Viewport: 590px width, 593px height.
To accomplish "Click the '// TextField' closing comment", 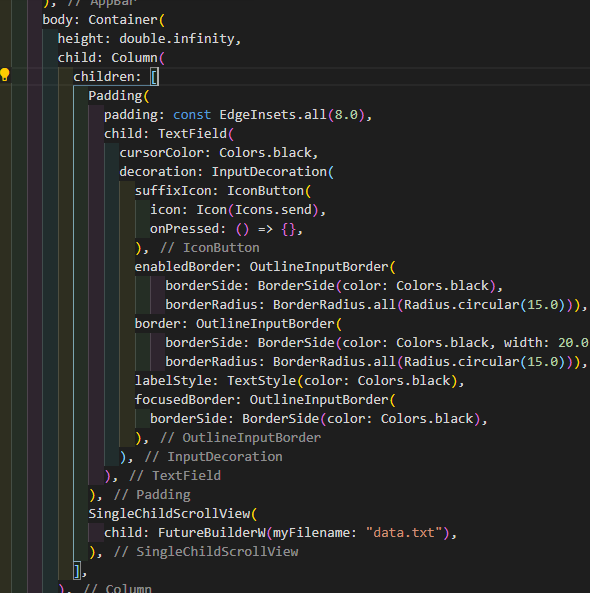I will pyautogui.click(x=175, y=475).
